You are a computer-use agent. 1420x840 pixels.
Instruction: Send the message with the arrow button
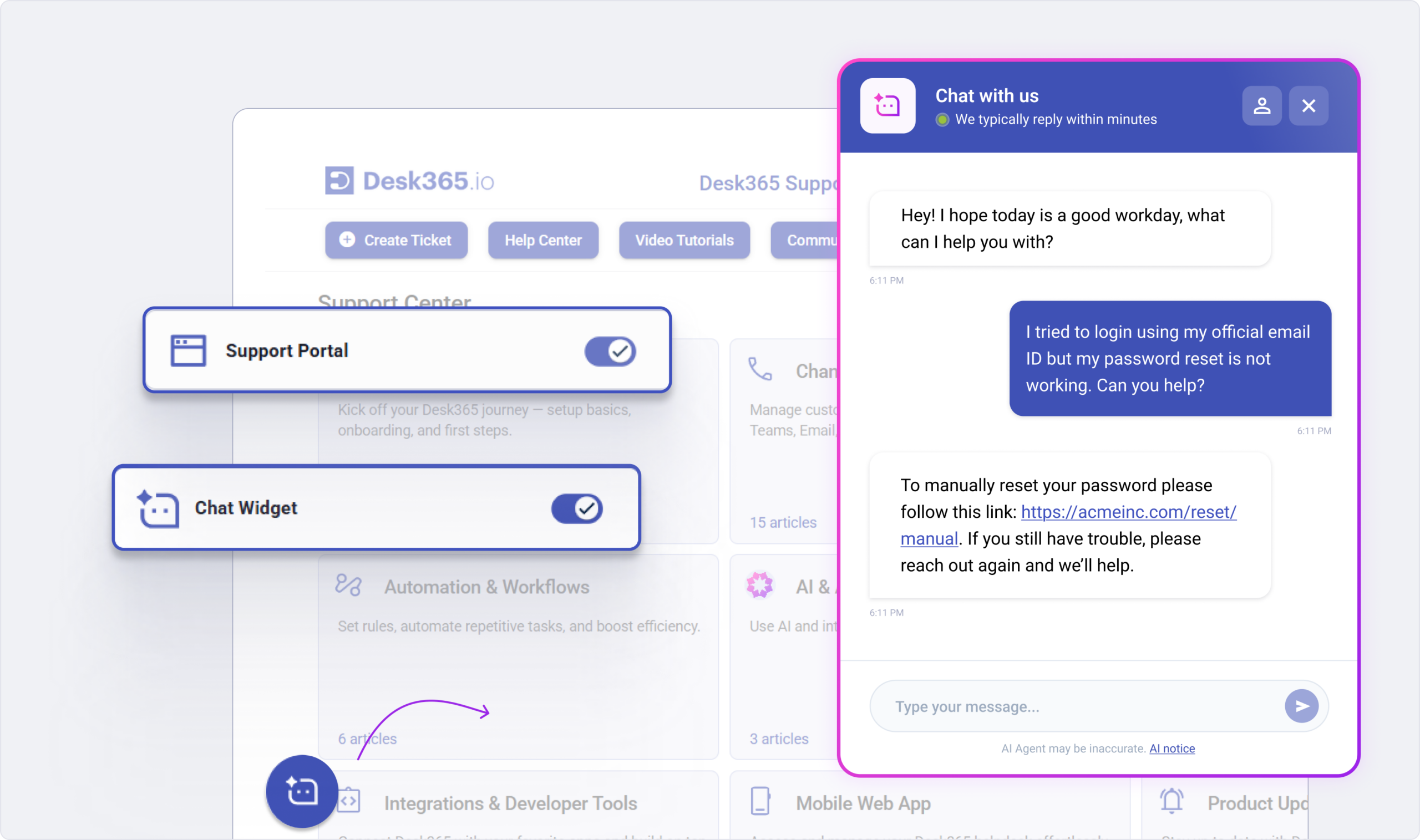(1301, 706)
